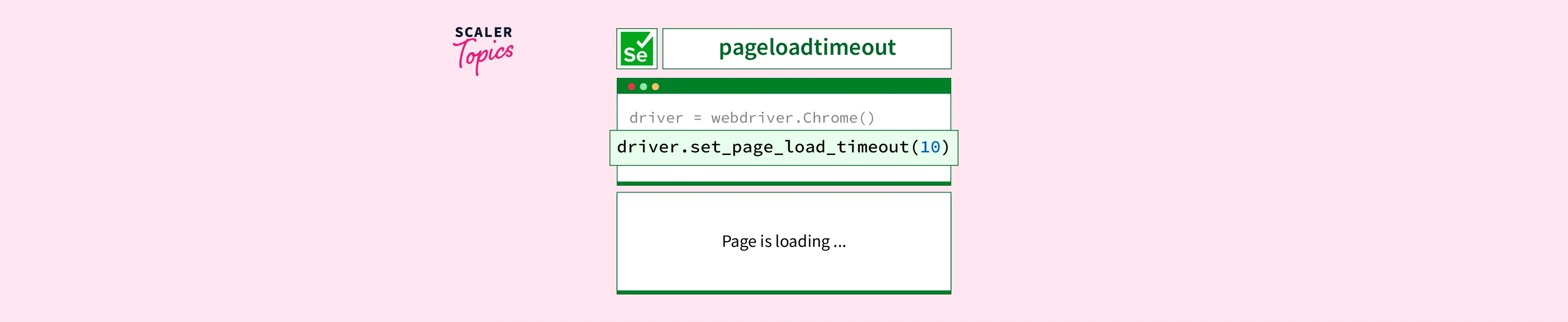Viewport: 1568px width, 322px height.
Task: Click the green bottom border of loading panel
Action: click(x=783, y=292)
